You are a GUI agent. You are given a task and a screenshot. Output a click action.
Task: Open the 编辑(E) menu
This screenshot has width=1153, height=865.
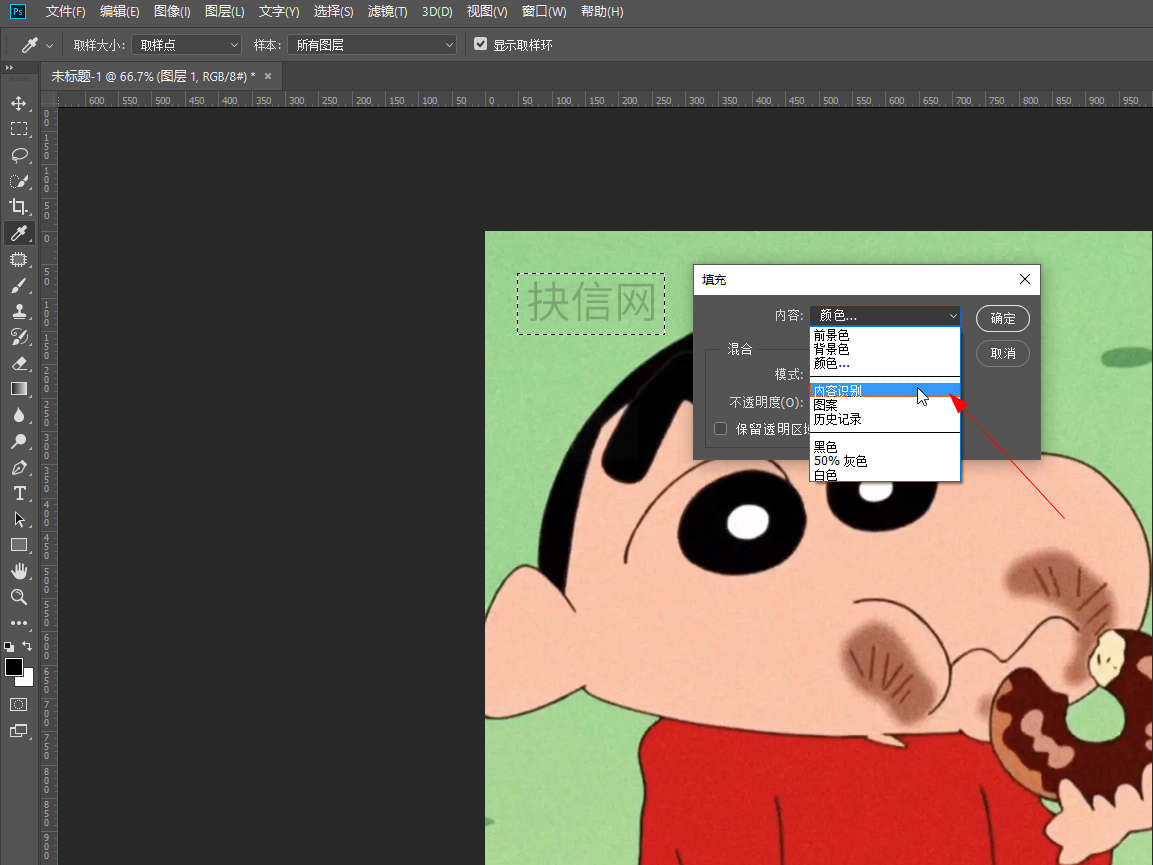coord(119,12)
